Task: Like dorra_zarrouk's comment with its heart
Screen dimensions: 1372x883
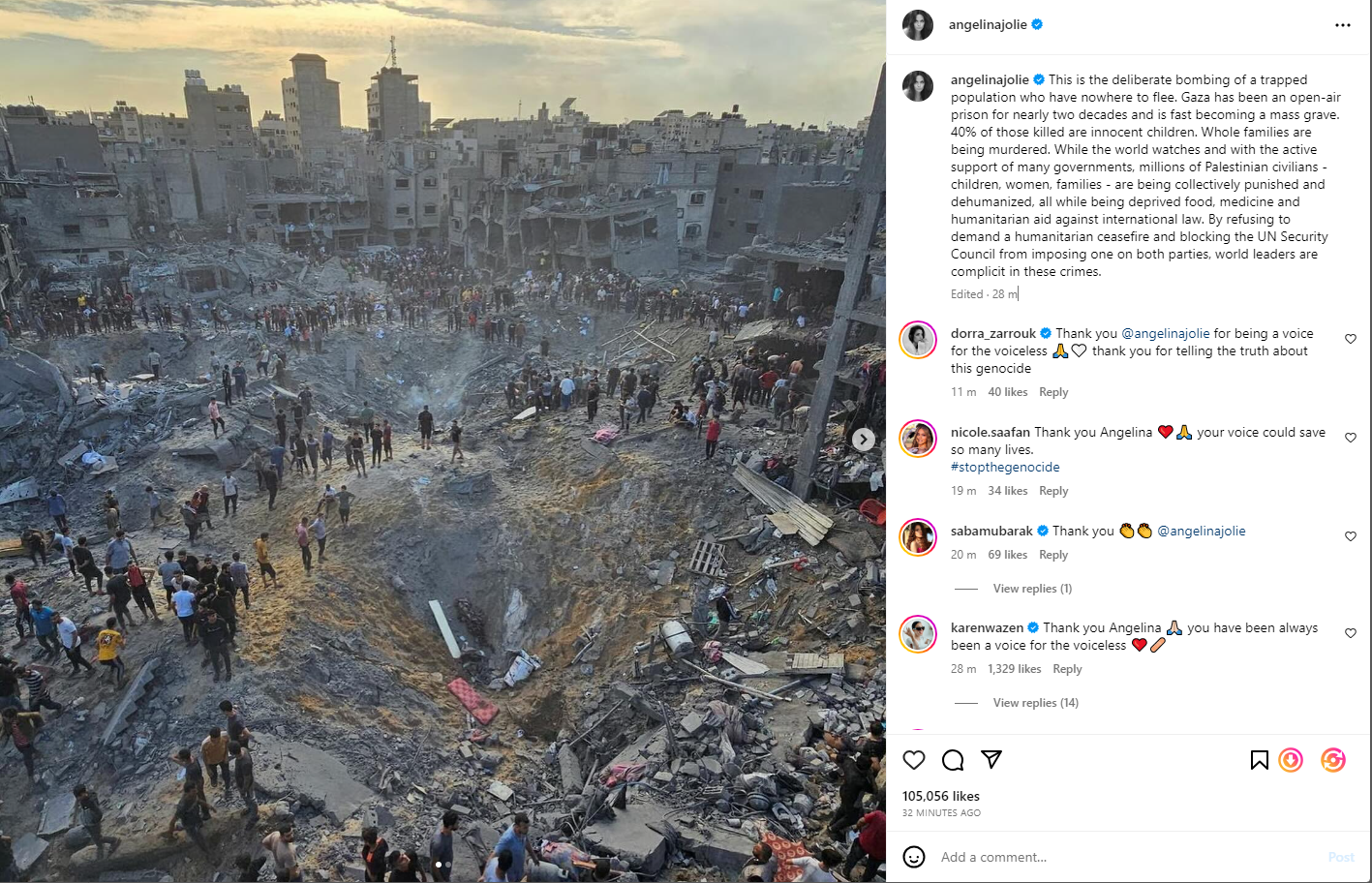Action: (1351, 339)
